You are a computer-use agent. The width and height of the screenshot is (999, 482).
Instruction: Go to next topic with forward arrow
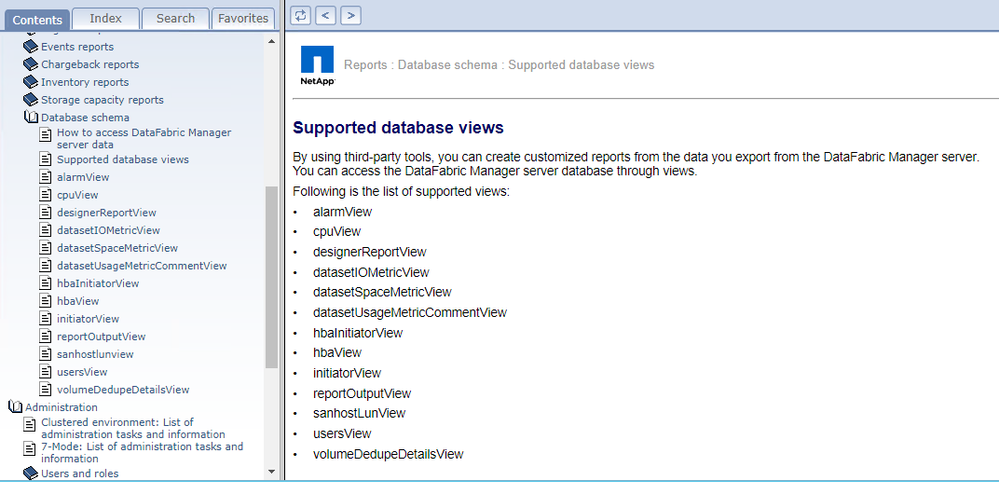pyautogui.click(x=351, y=15)
